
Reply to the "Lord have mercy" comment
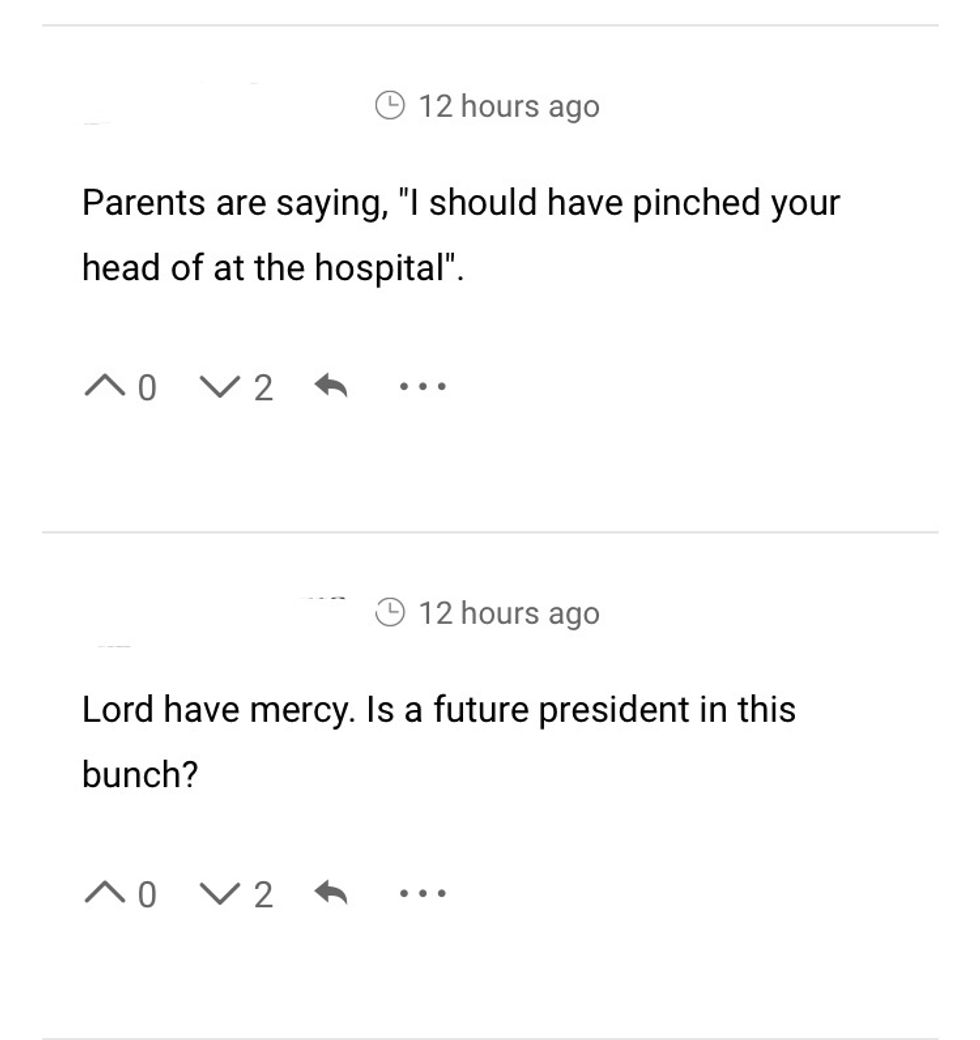pyautogui.click(x=331, y=892)
